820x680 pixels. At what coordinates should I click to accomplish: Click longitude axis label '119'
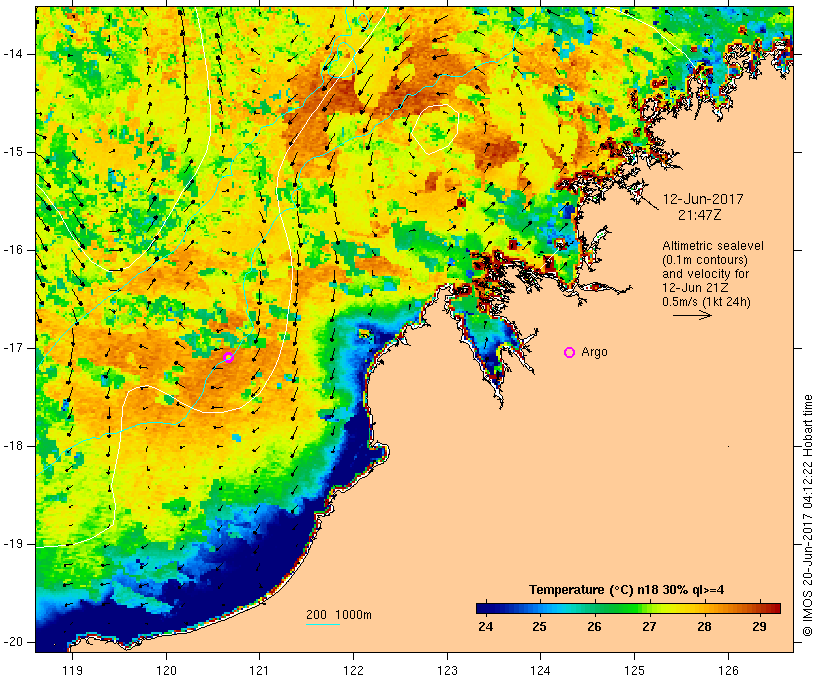(x=72, y=670)
